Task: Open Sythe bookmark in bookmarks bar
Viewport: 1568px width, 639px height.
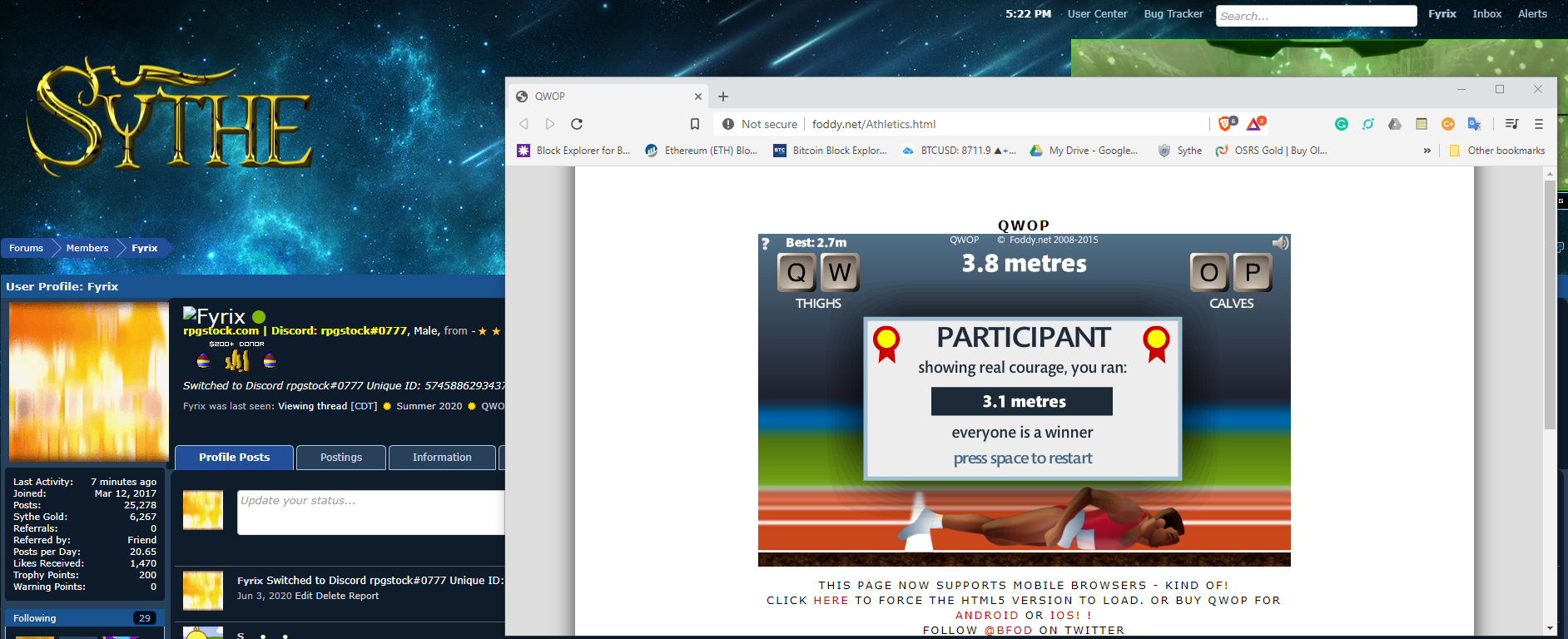Action: [x=1180, y=151]
